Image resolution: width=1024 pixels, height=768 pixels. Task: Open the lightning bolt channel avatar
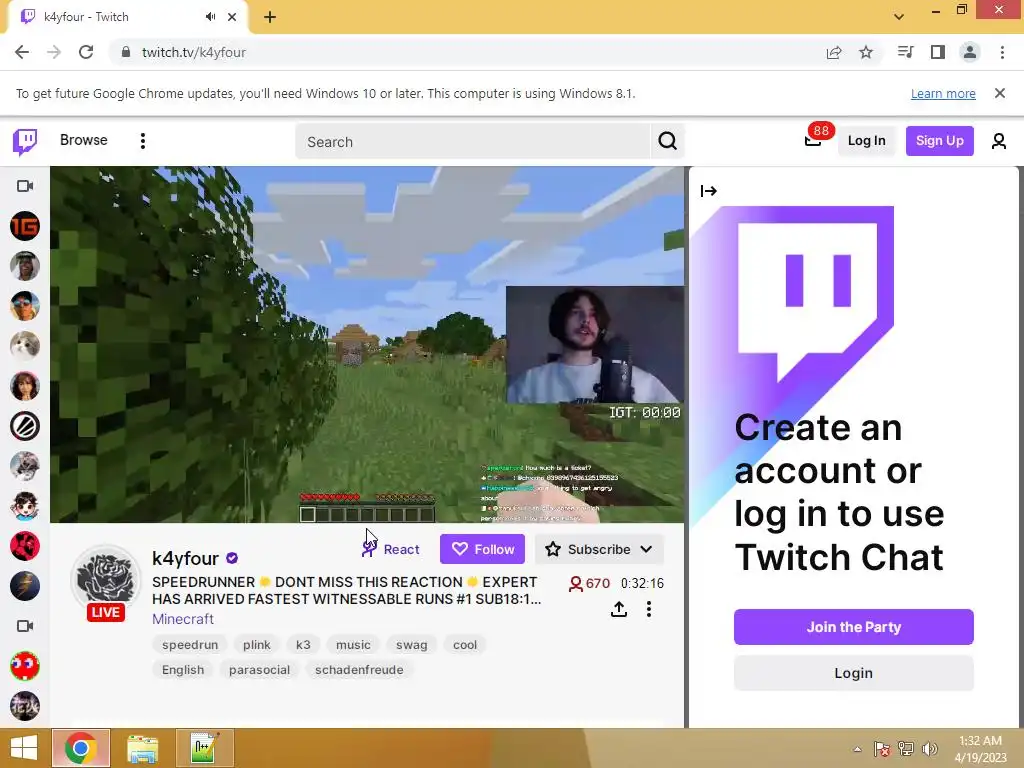click(25, 586)
